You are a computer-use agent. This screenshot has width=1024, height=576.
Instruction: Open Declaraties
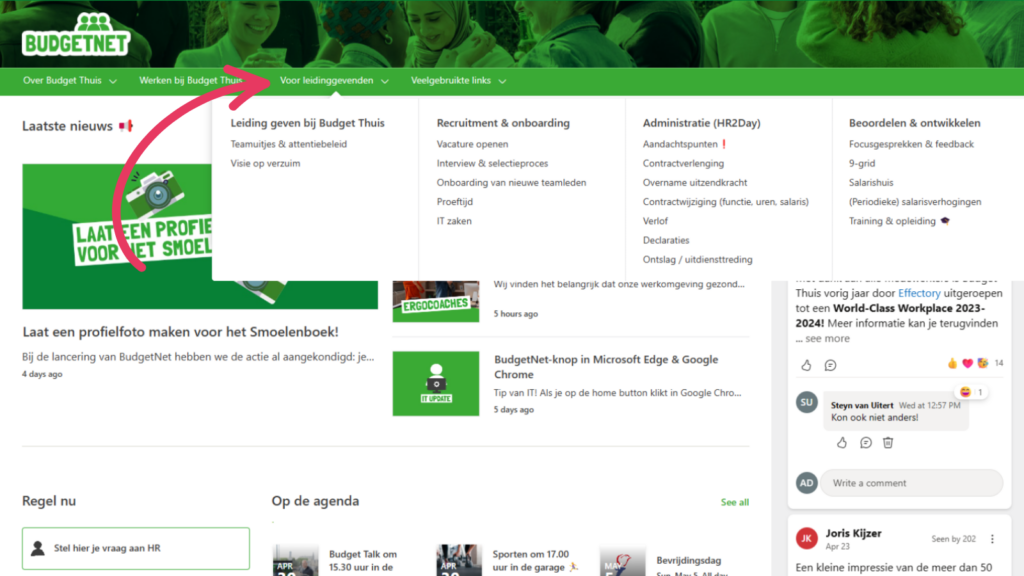[x=666, y=240]
